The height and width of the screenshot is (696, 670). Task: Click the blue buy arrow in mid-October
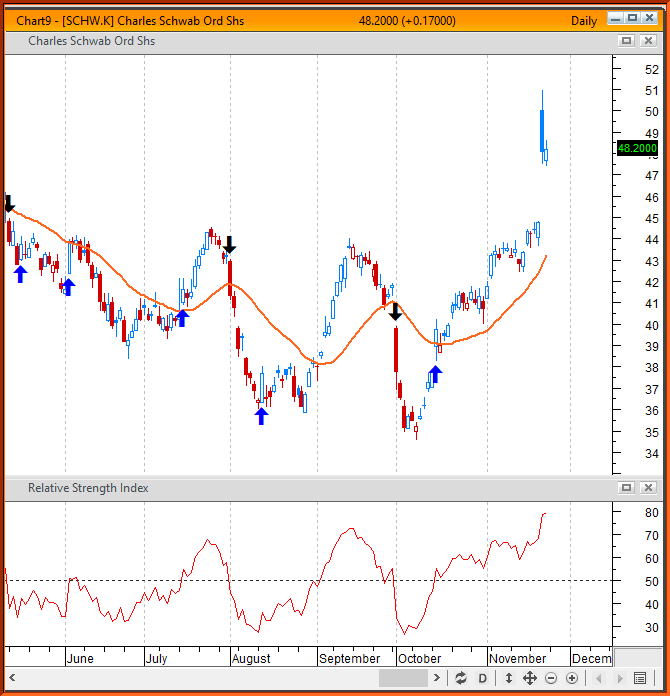click(x=436, y=374)
